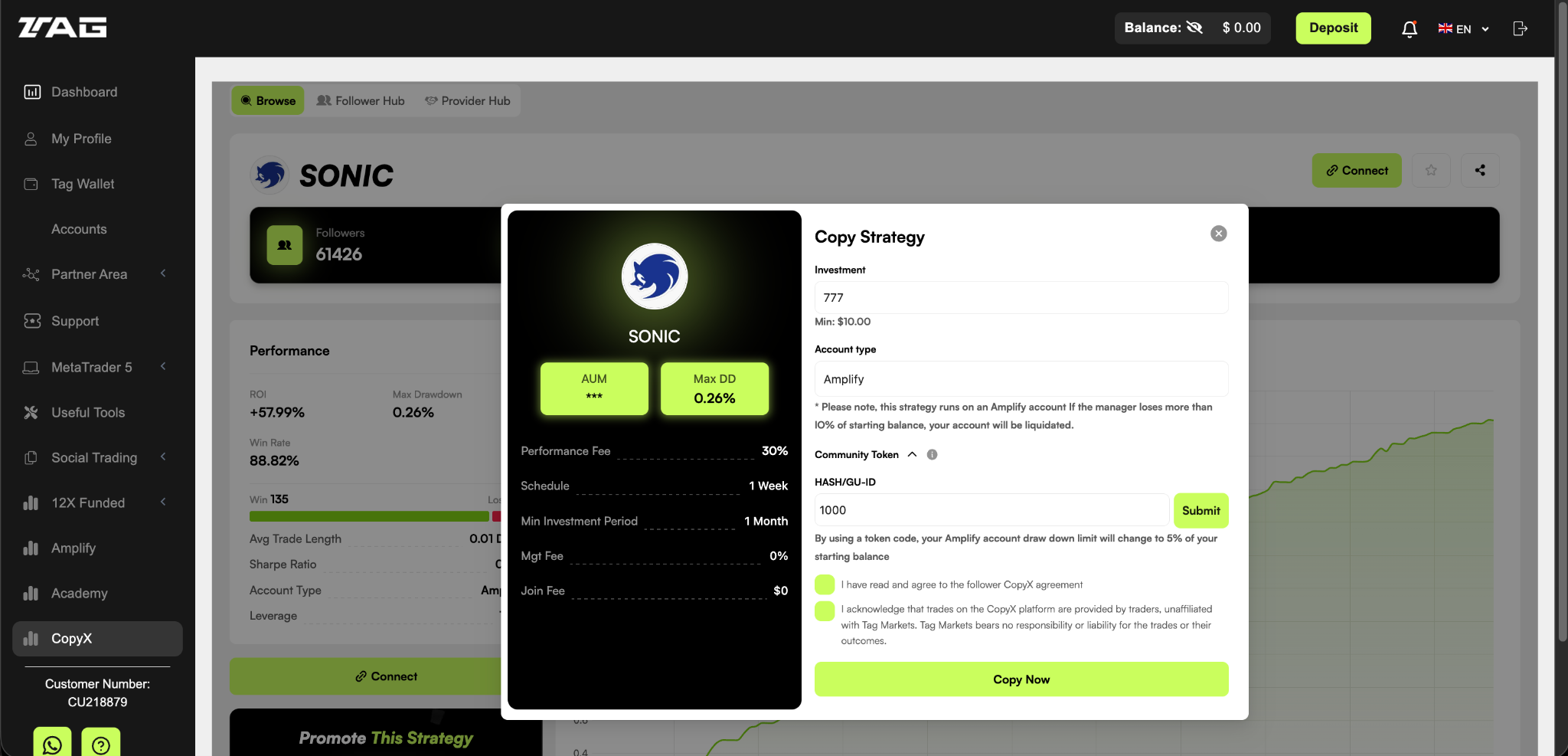Toggle the balance visibility eye icon
This screenshot has height=756, width=1568.
[x=1195, y=27]
